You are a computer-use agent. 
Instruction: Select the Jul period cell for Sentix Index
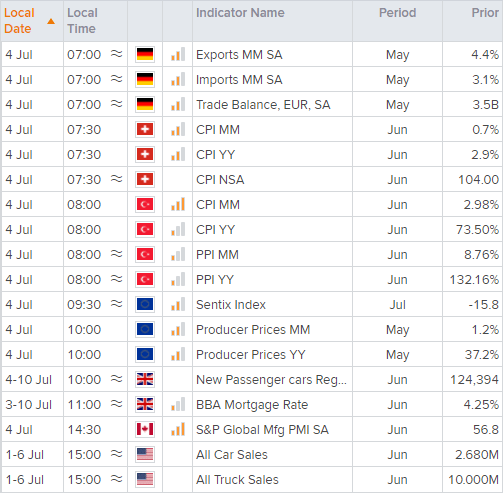point(397,305)
